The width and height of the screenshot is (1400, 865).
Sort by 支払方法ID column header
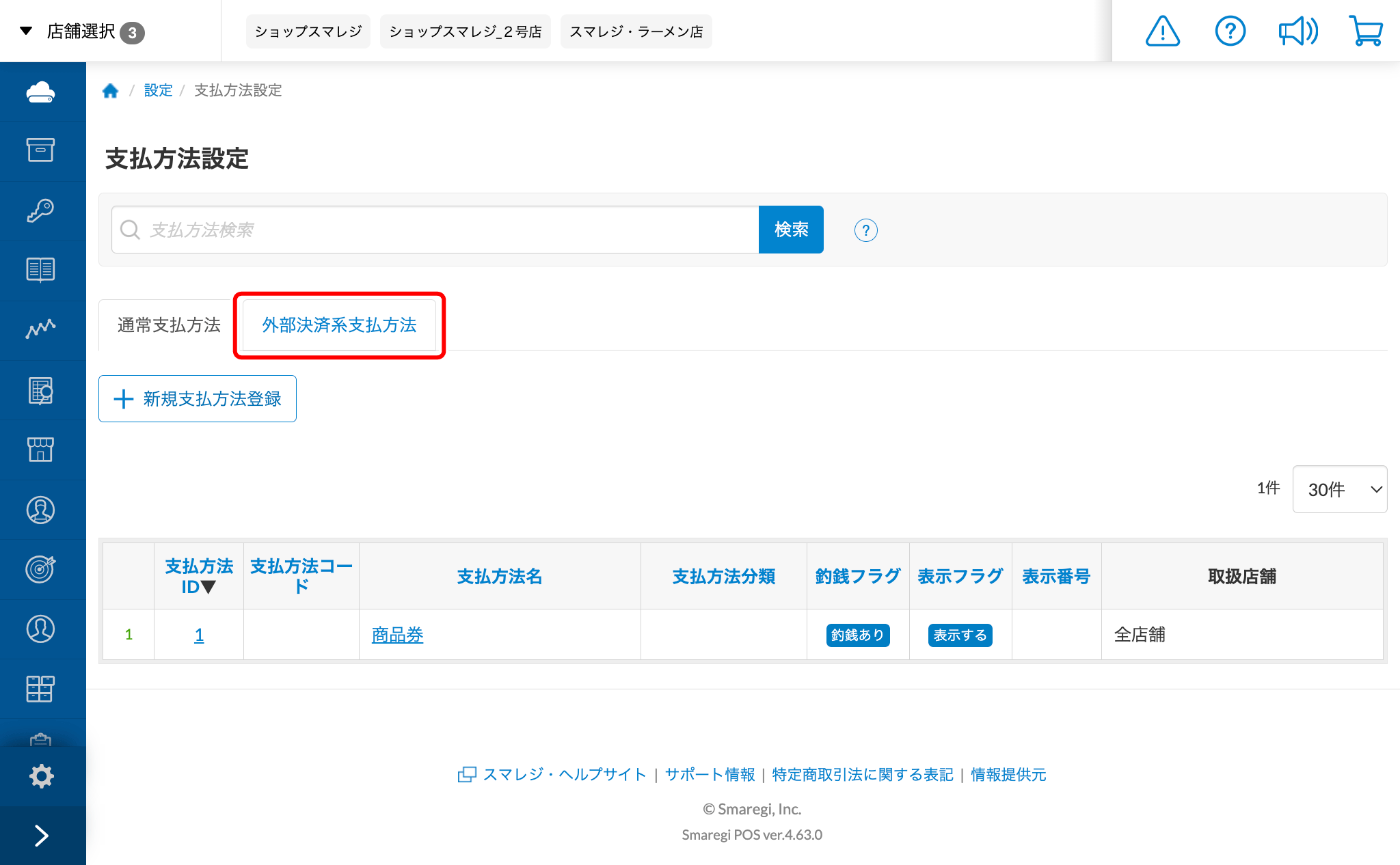point(199,576)
